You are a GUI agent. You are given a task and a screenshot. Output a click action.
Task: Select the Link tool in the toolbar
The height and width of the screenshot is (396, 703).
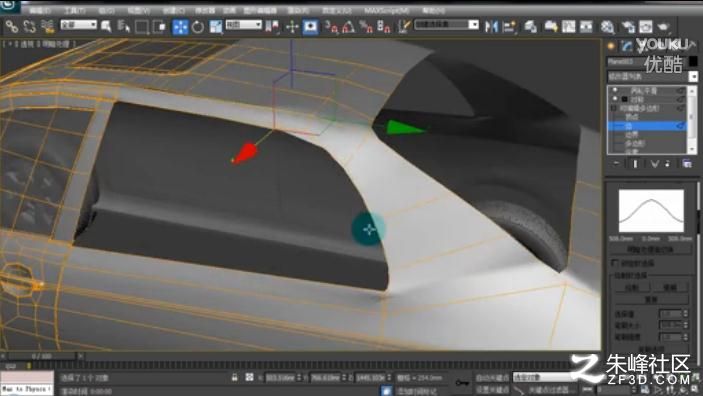pyautogui.click(x=12, y=27)
